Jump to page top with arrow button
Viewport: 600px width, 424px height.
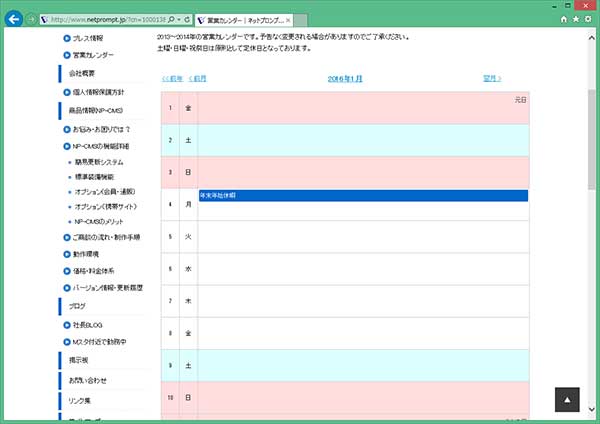click(x=567, y=400)
